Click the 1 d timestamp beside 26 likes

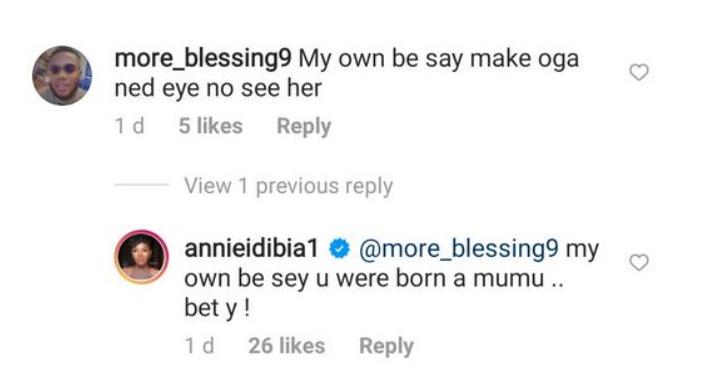click(x=199, y=346)
